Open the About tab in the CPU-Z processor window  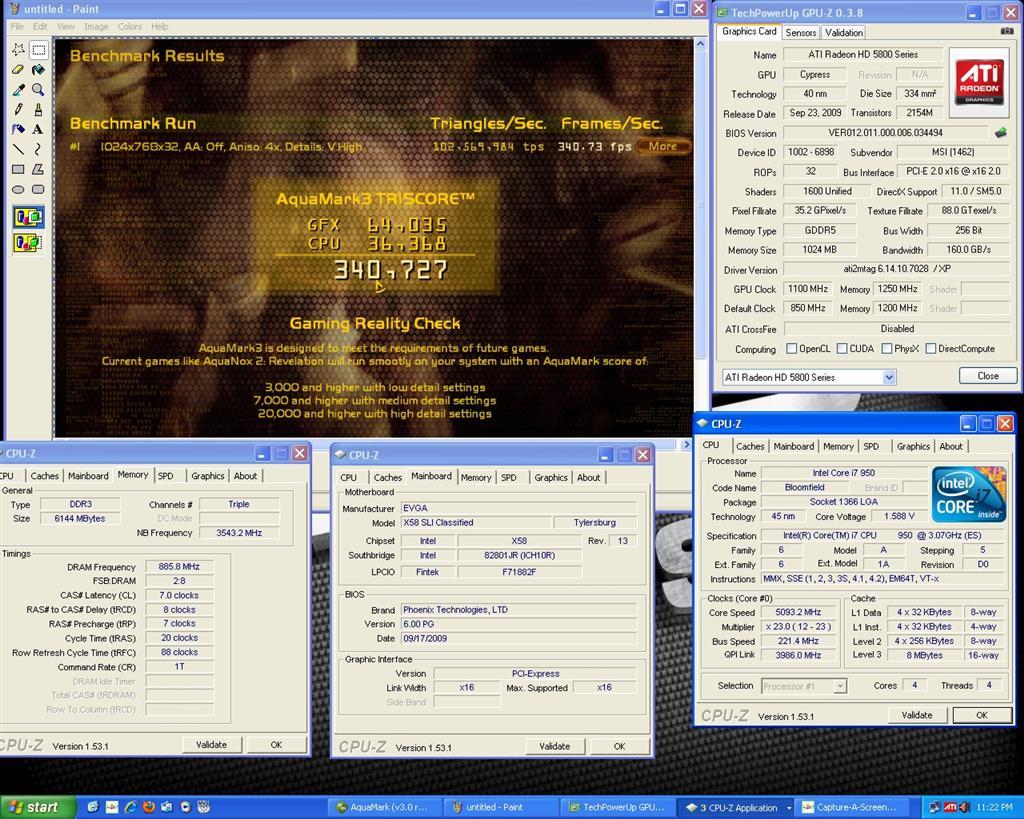tap(951, 446)
